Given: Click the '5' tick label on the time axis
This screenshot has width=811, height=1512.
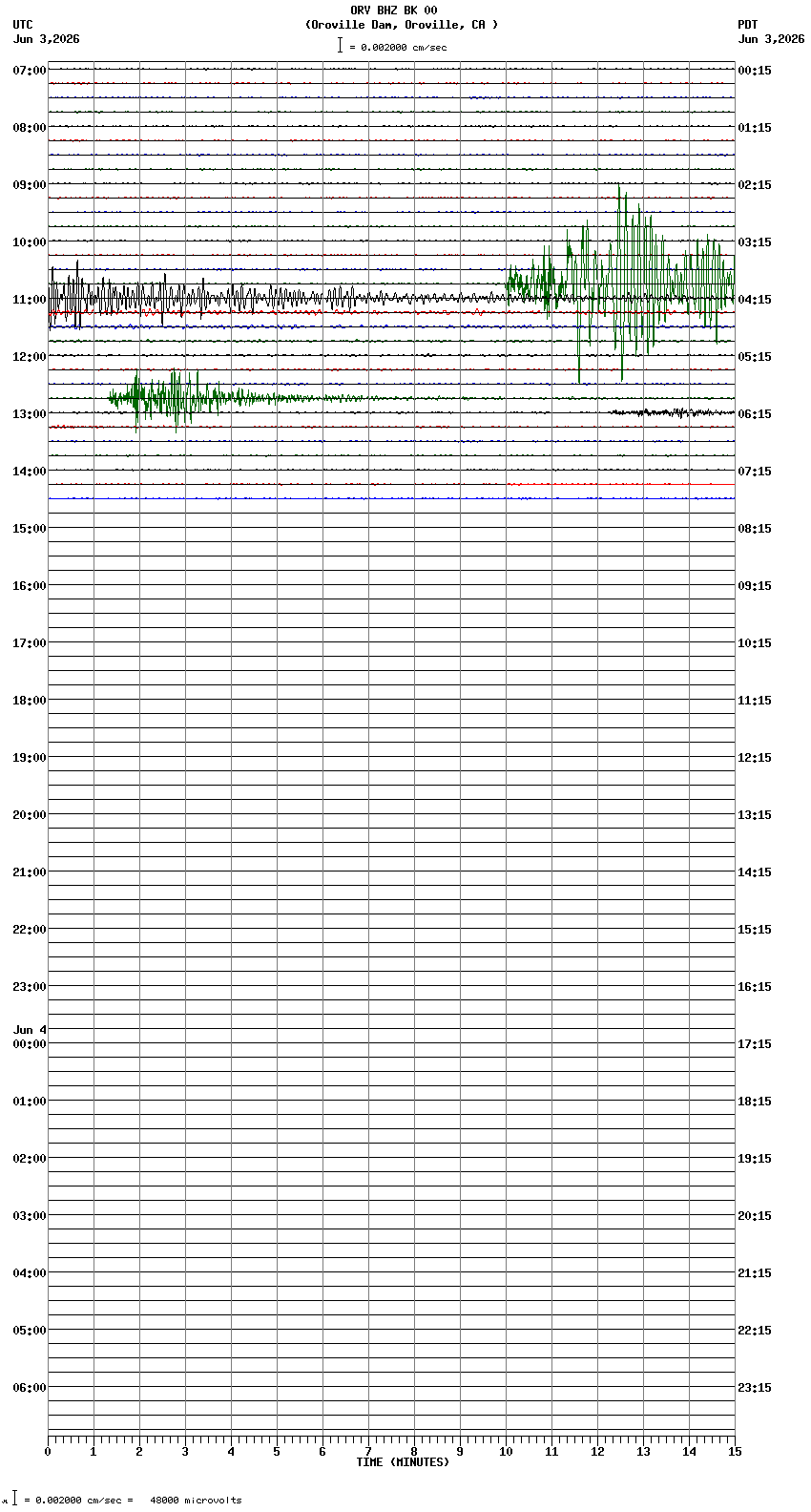Looking at the screenshot, I should [277, 1452].
